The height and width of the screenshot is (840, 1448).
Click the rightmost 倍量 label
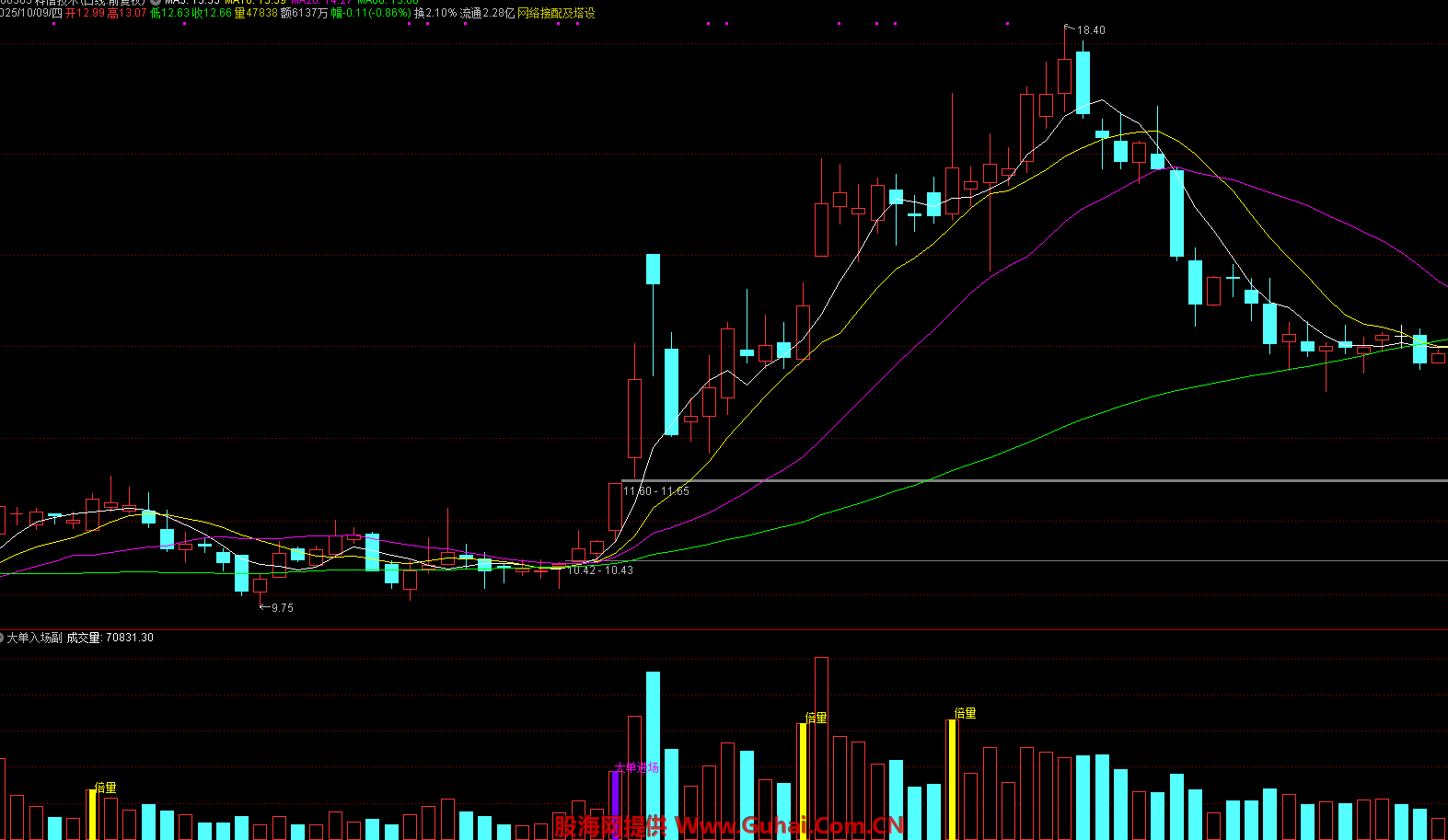[x=965, y=713]
